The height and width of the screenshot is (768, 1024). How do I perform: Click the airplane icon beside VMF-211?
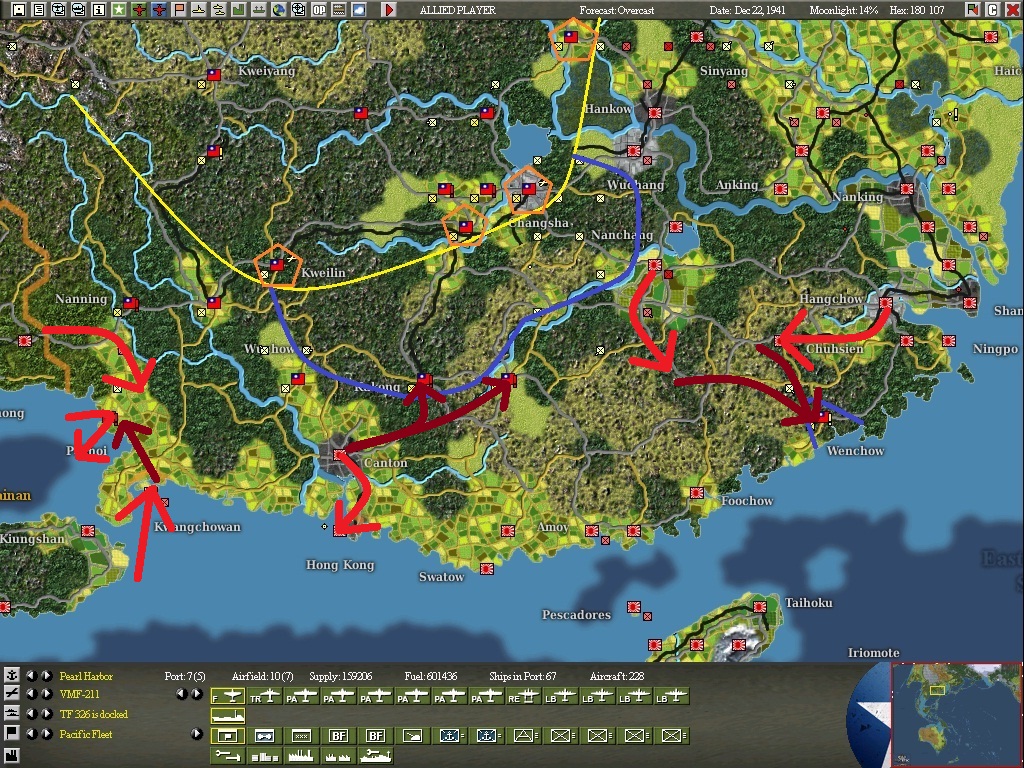(12, 694)
